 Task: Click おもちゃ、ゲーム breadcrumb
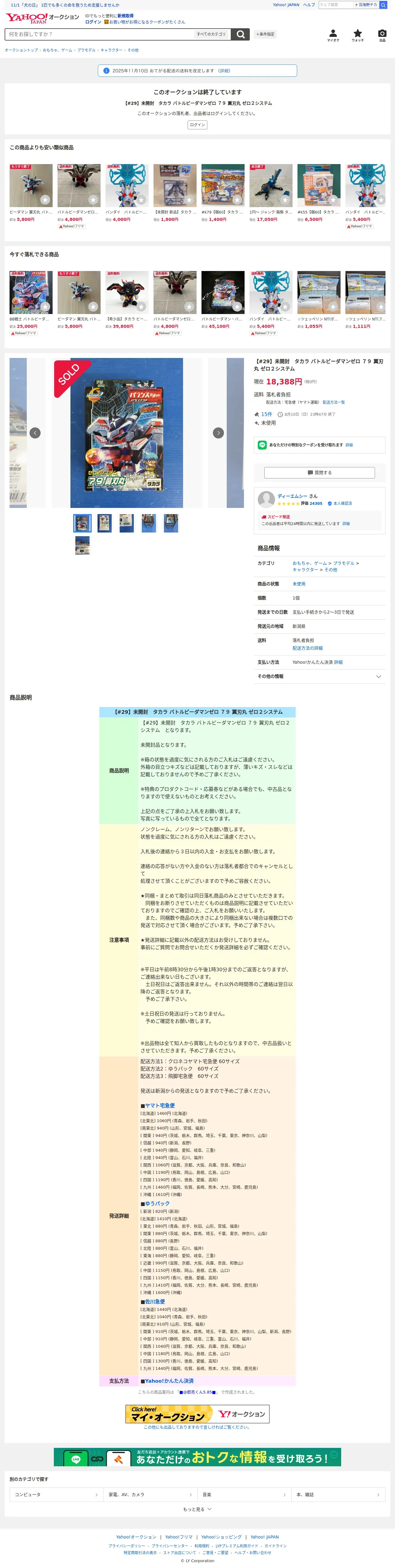(57, 50)
